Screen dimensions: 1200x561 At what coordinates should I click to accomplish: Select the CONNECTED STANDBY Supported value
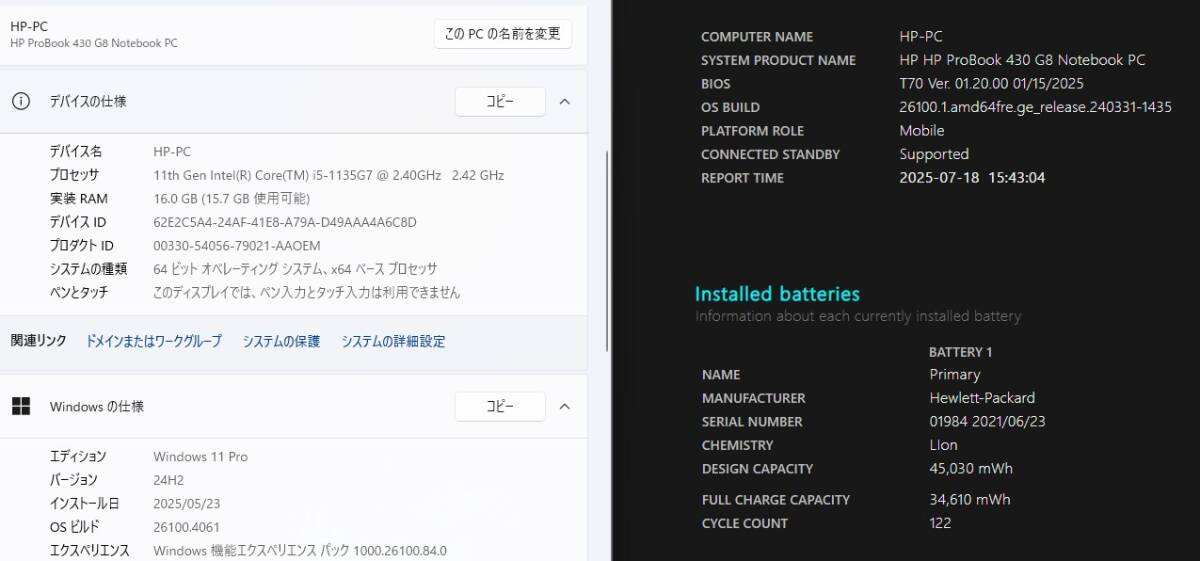[934, 154]
